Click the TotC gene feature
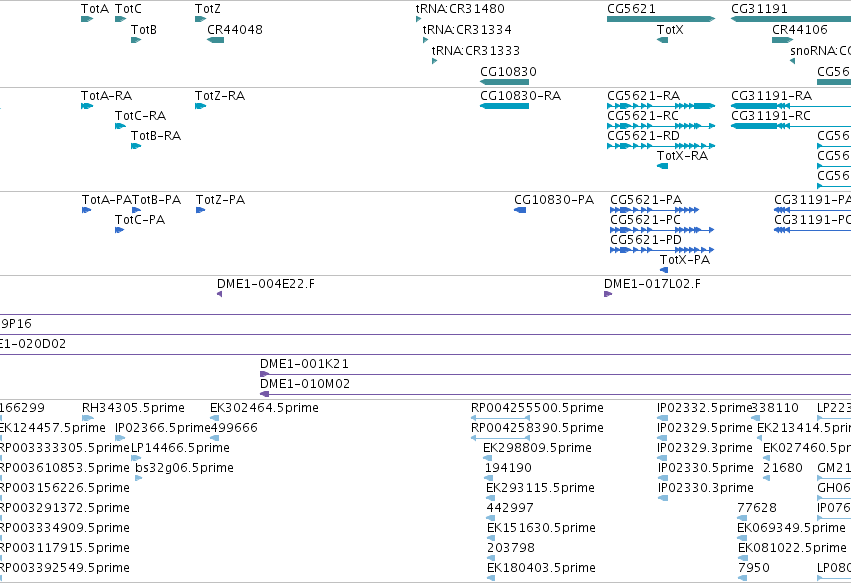The height and width of the screenshot is (583, 851). 120,19
